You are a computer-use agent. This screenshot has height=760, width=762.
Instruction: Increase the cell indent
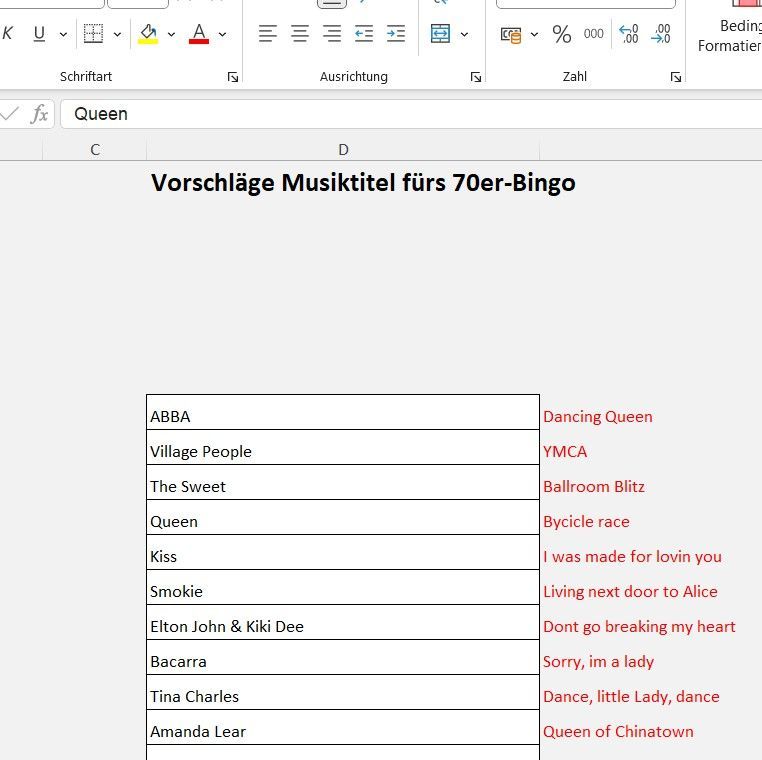click(396, 34)
